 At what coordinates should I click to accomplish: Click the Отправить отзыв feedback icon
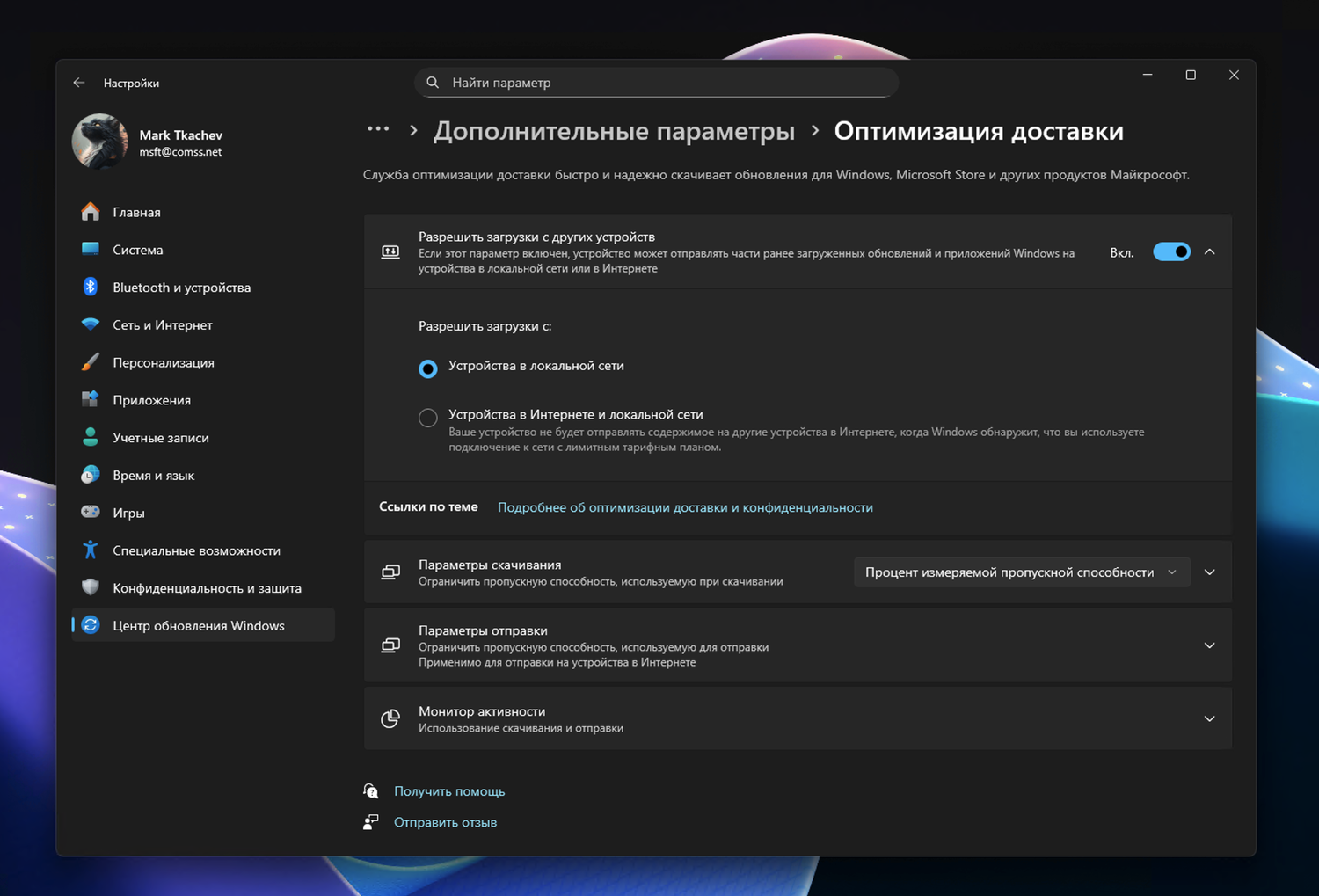click(x=371, y=822)
